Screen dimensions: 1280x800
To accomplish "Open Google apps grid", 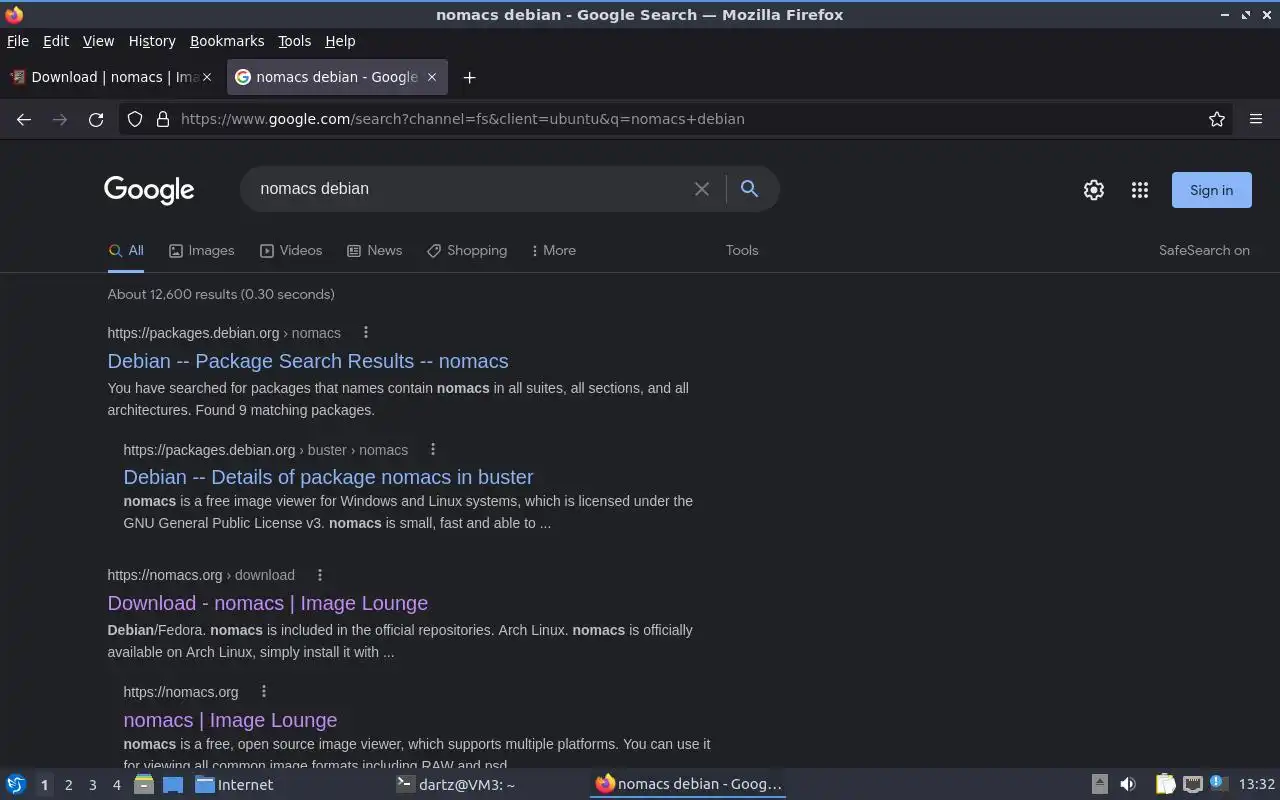I will click(x=1140, y=190).
